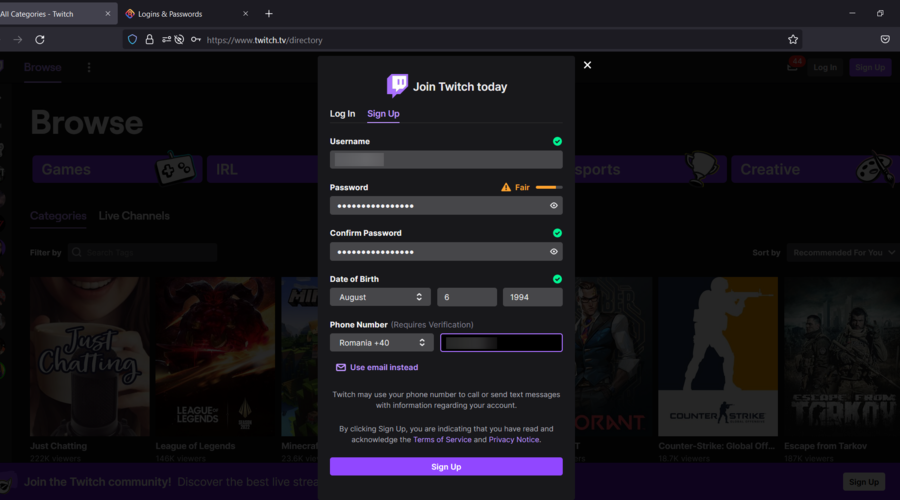The height and width of the screenshot is (500, 900).
Task: Open the three-dot more menu near Browse
Action: (x=89, y=67)
